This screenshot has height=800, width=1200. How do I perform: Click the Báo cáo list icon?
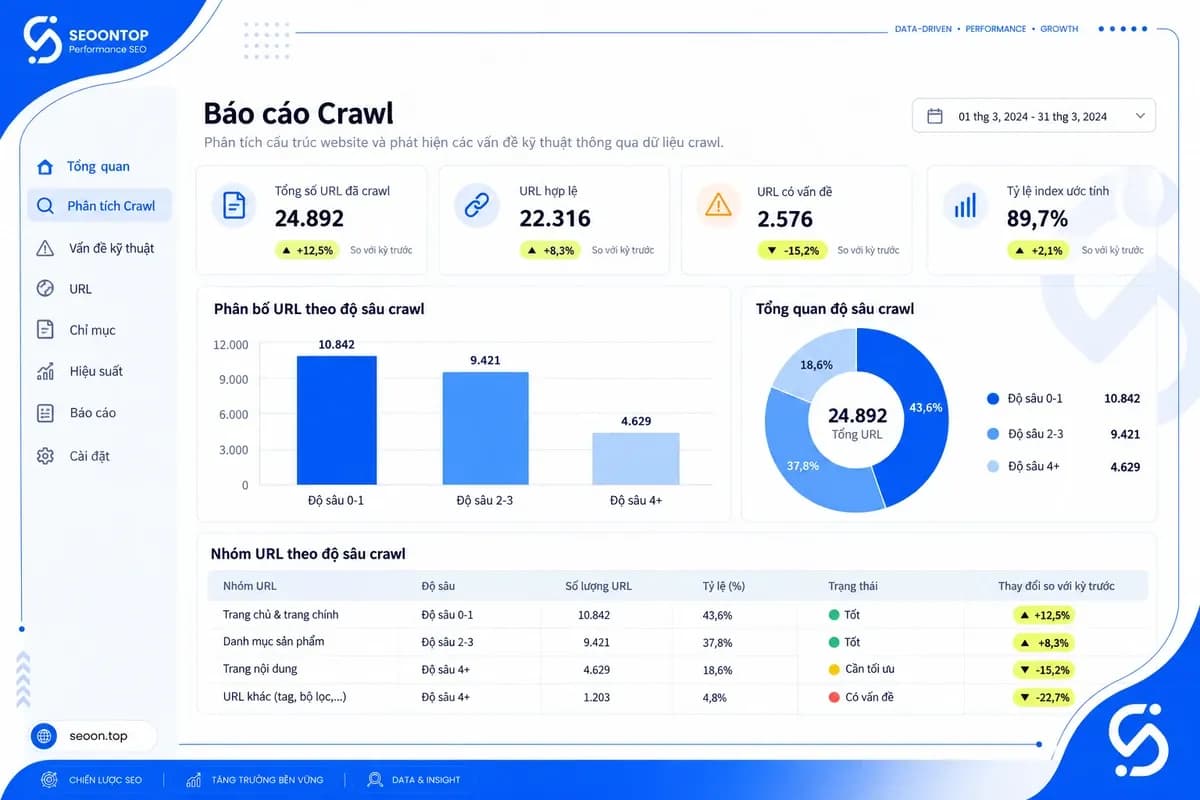click(x=45, y=413)
